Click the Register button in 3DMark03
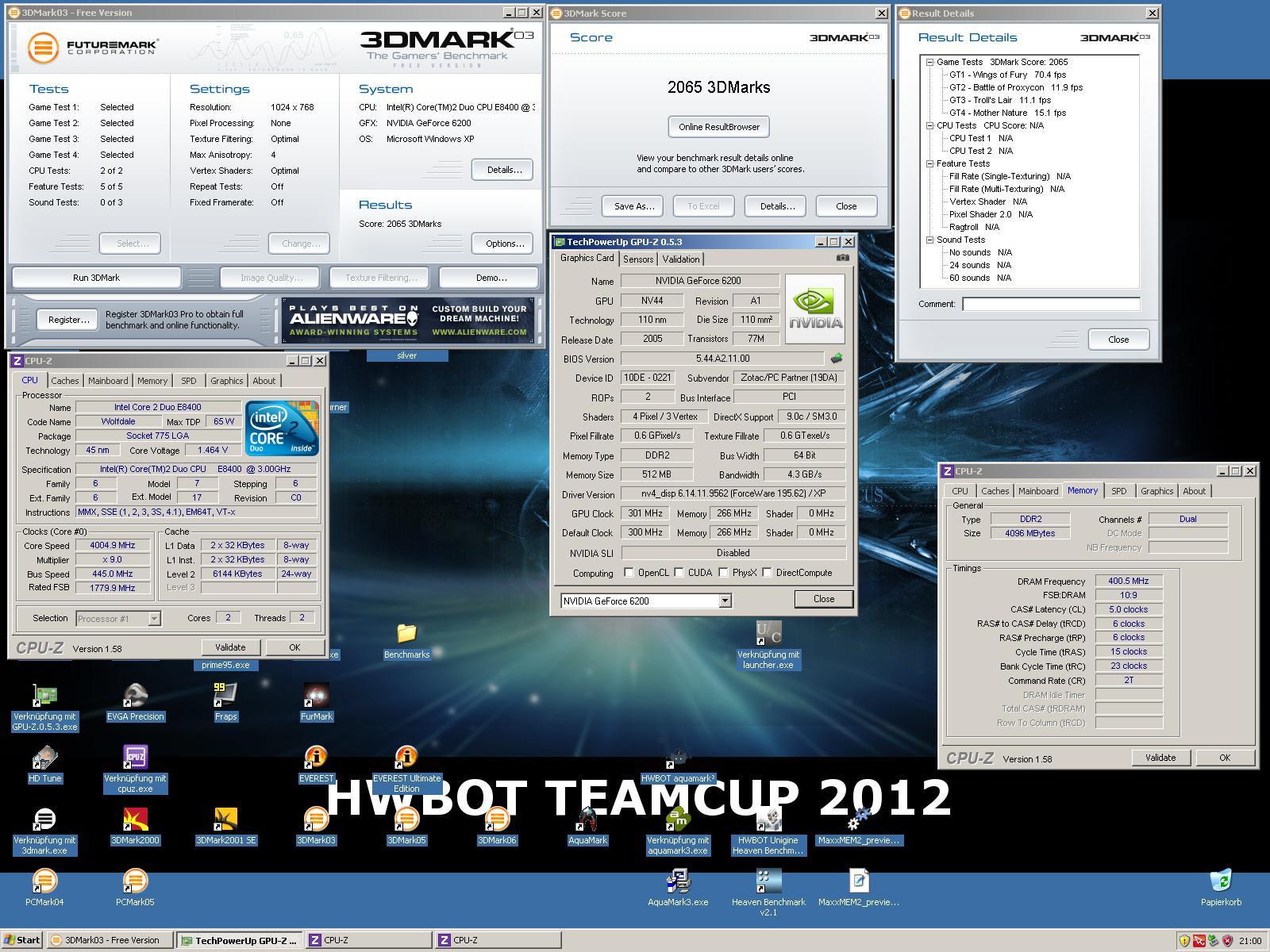 point(68,320)
